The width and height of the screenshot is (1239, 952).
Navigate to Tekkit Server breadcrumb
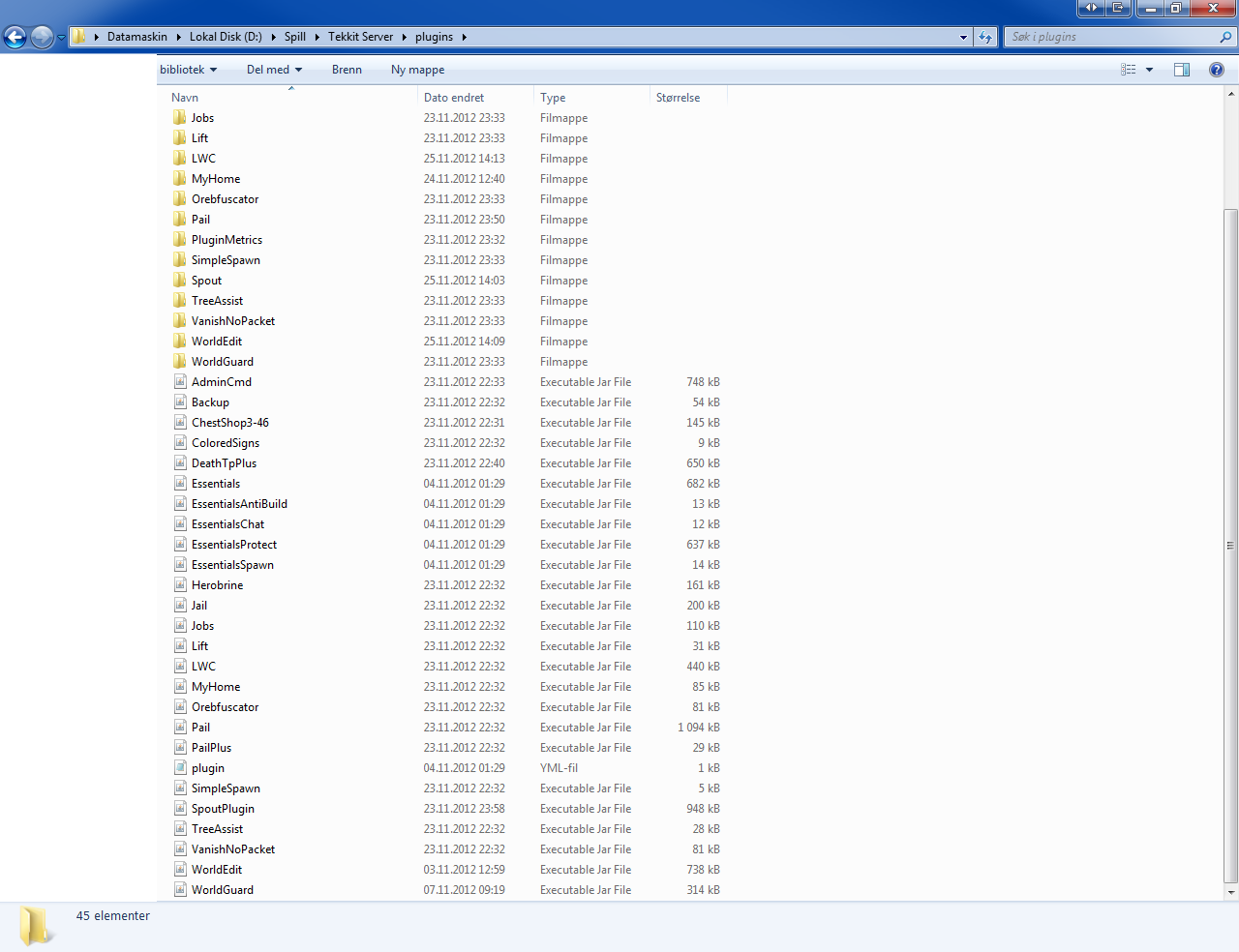[361, 37]
